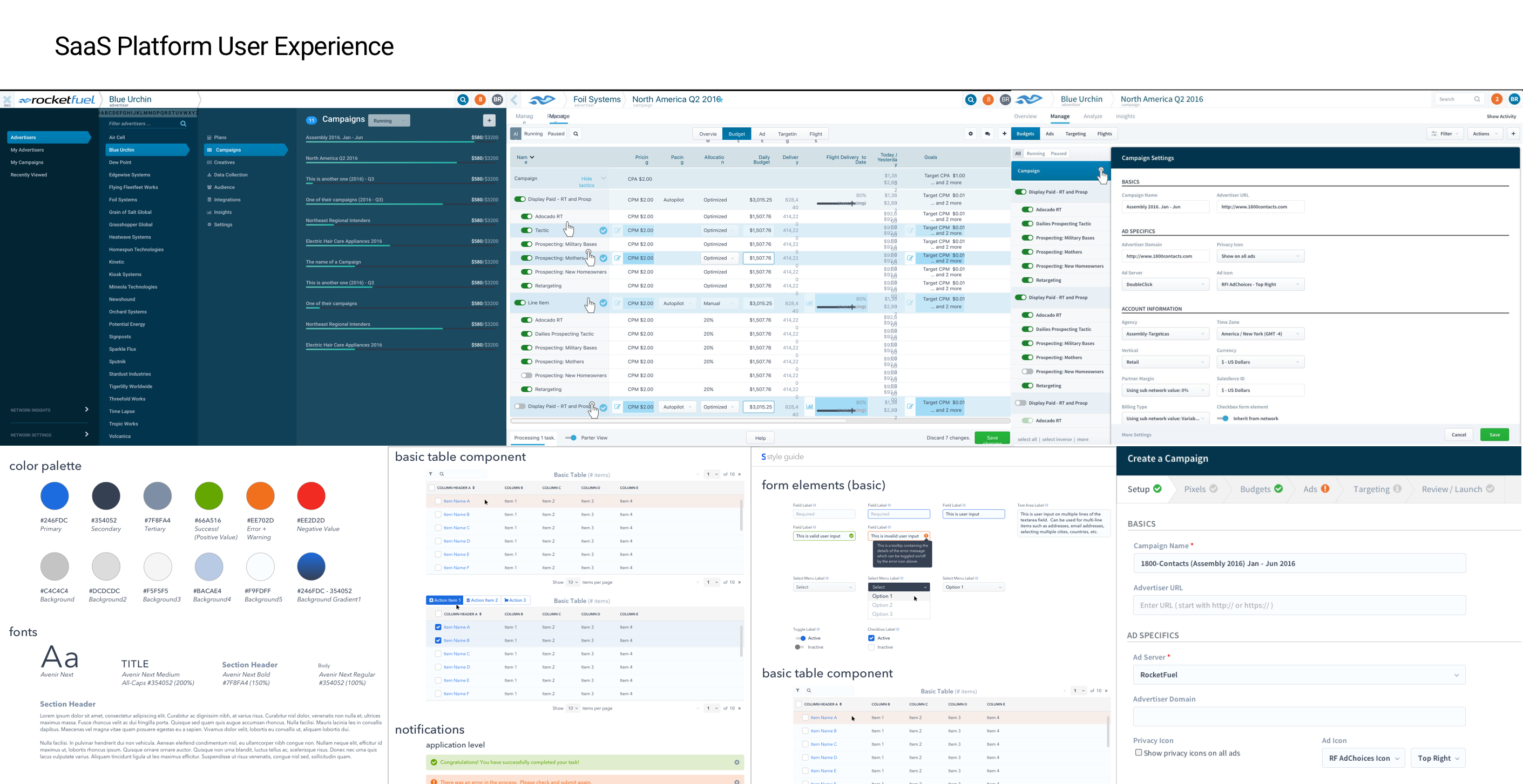Click the back chevron left of Foil Systems logo
1523x784 pixels.
514,100
